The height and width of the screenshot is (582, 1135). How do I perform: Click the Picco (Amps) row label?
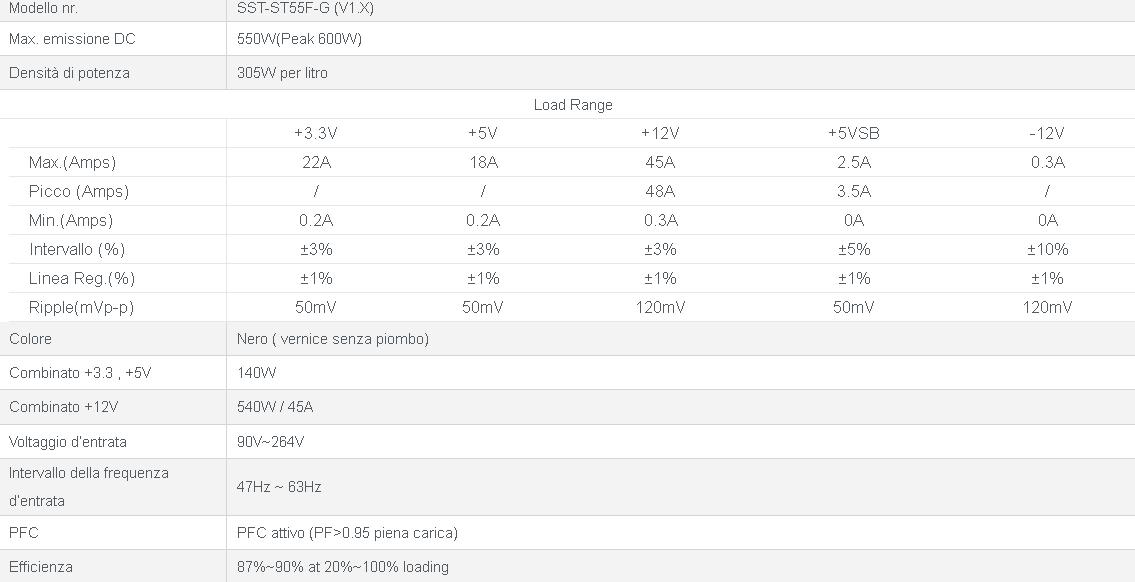(79, 191)
